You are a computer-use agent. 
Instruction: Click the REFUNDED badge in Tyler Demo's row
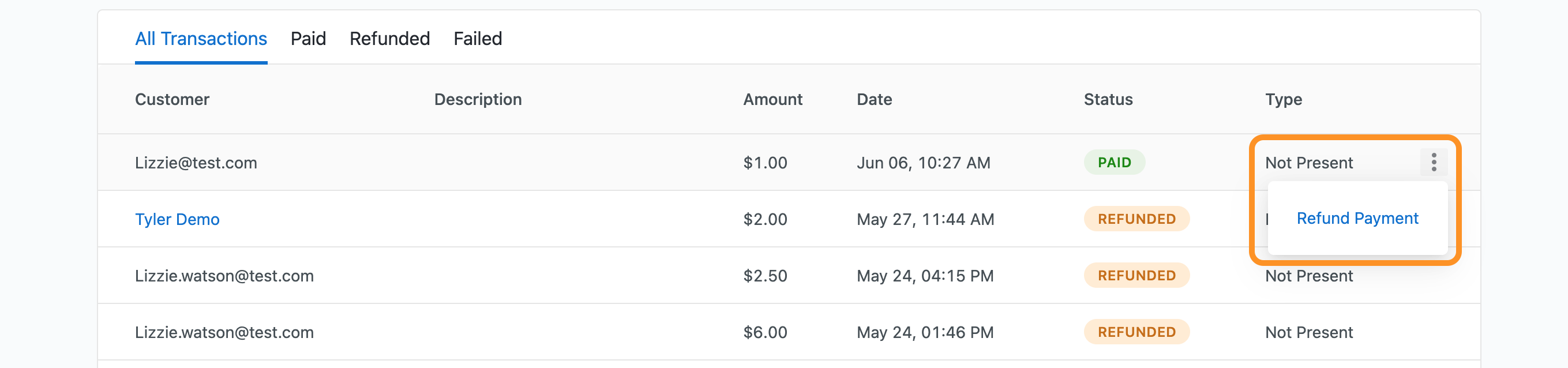(x=1136, y=219)
